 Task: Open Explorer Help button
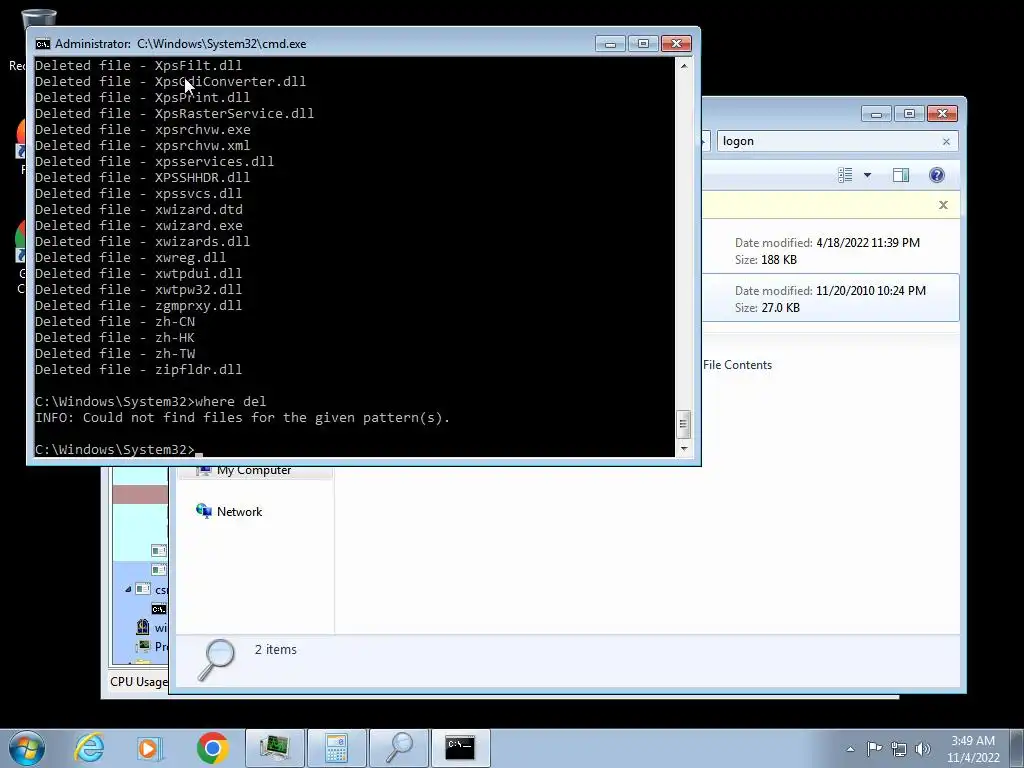point(936,175)
